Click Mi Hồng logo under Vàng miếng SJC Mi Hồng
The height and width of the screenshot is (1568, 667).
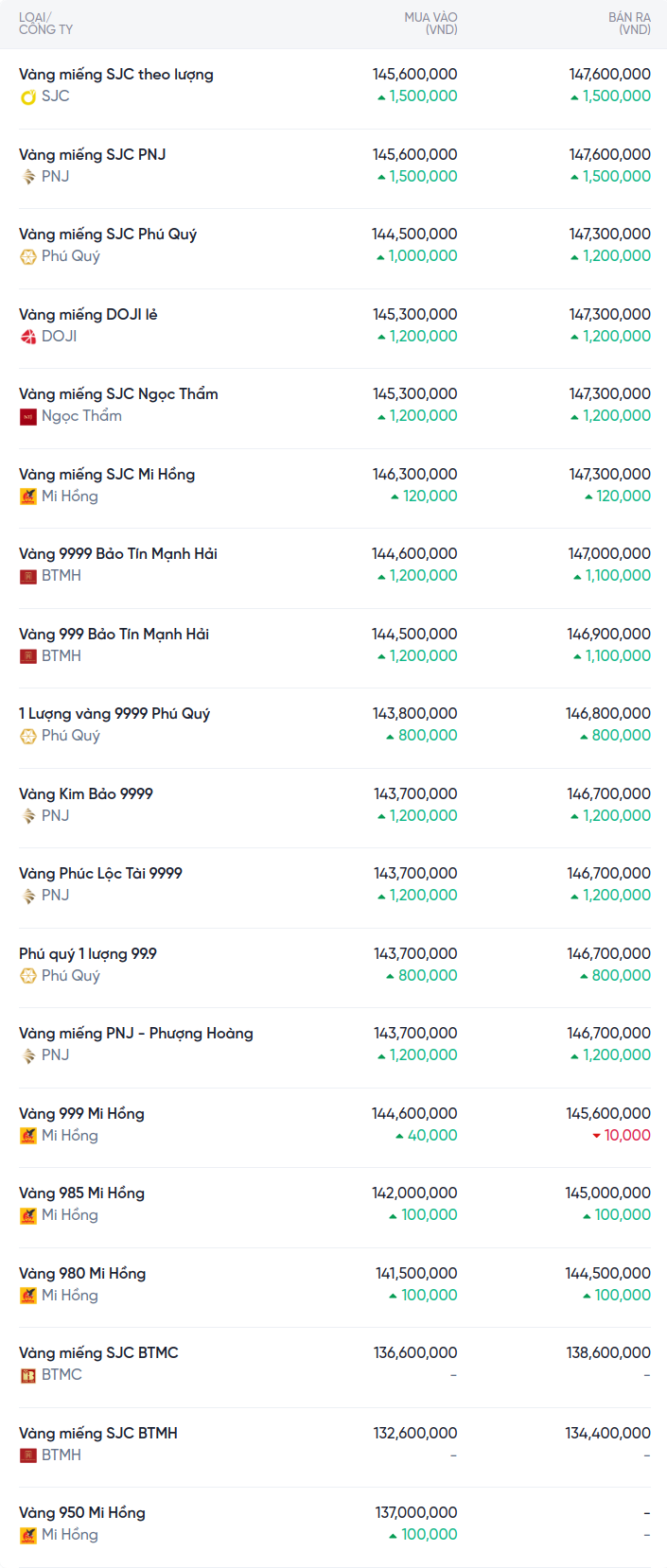tap(28, 497)
